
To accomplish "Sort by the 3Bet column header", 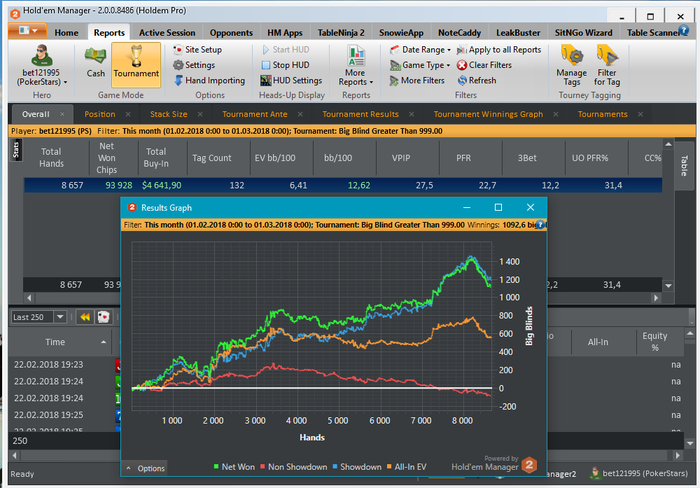I will point(527,158).
